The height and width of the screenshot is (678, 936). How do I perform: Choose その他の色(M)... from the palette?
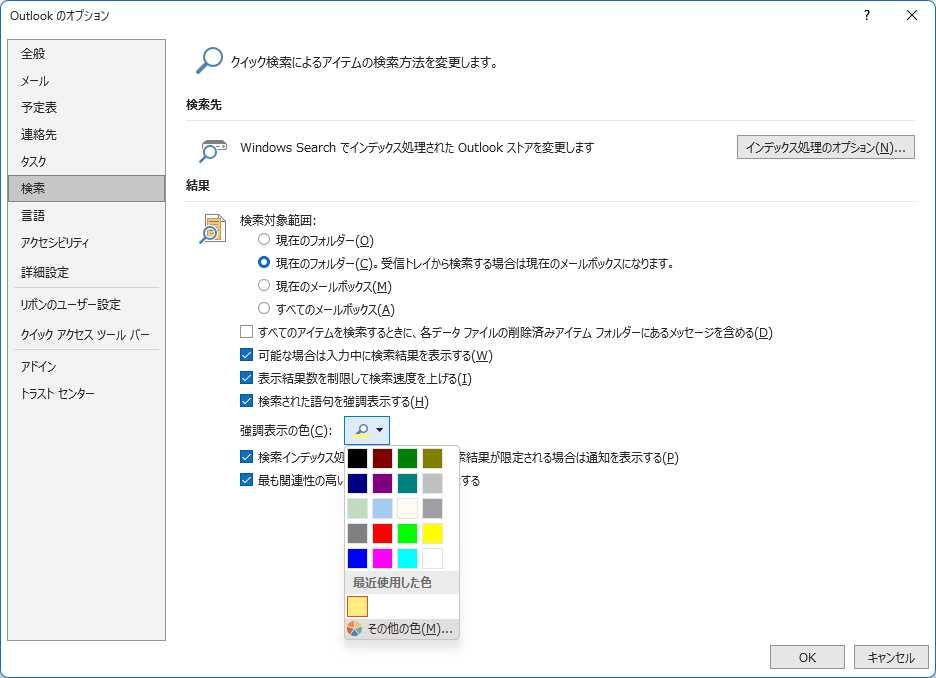point(402,628)
